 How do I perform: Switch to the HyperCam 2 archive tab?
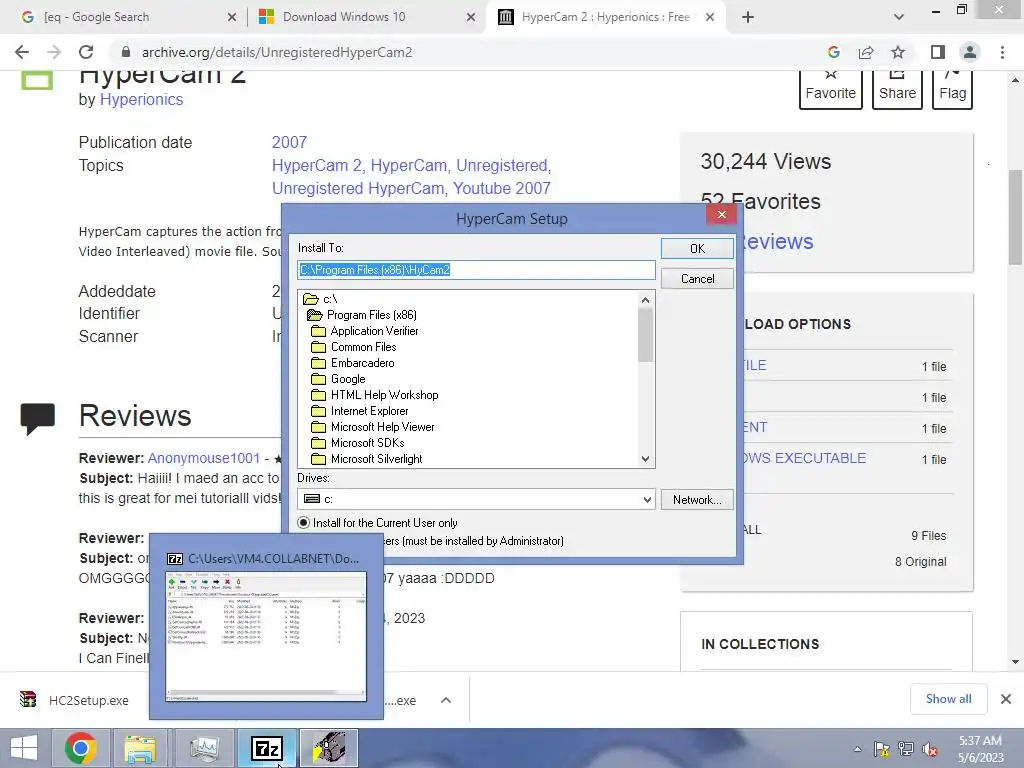pos(604,17)
